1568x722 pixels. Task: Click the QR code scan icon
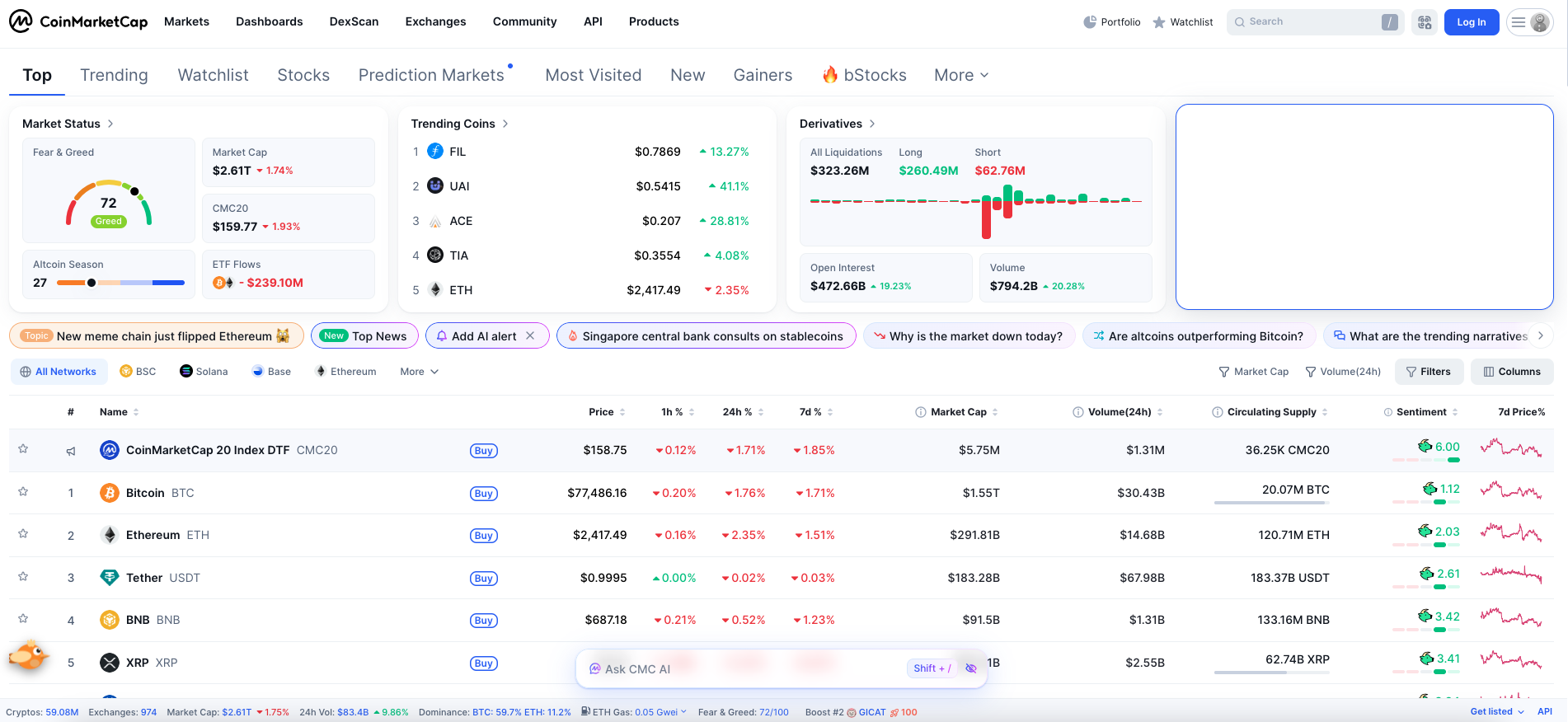coord(1425,22)
